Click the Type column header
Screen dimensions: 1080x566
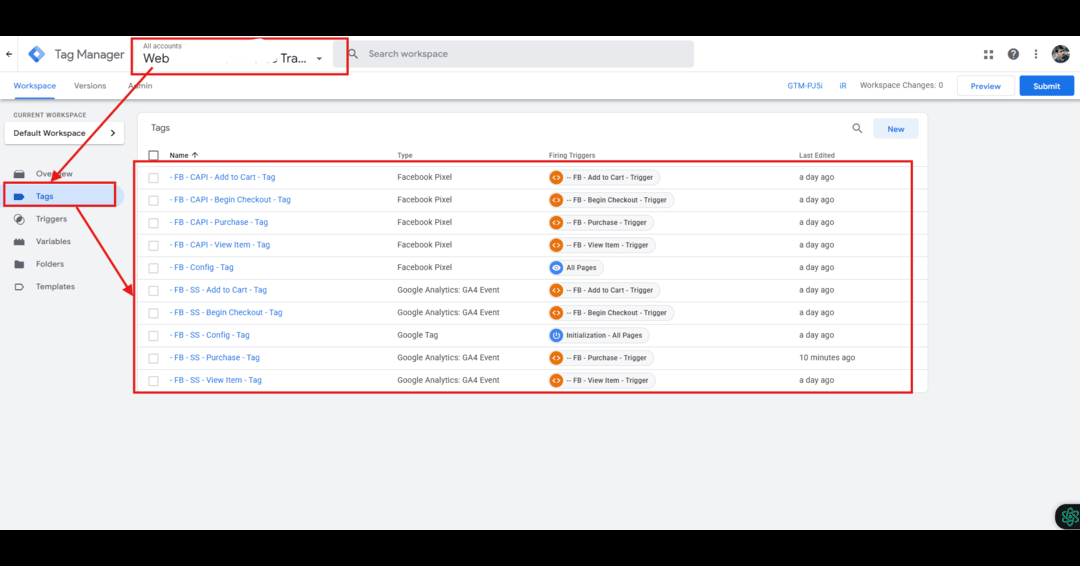coord(405,156)
